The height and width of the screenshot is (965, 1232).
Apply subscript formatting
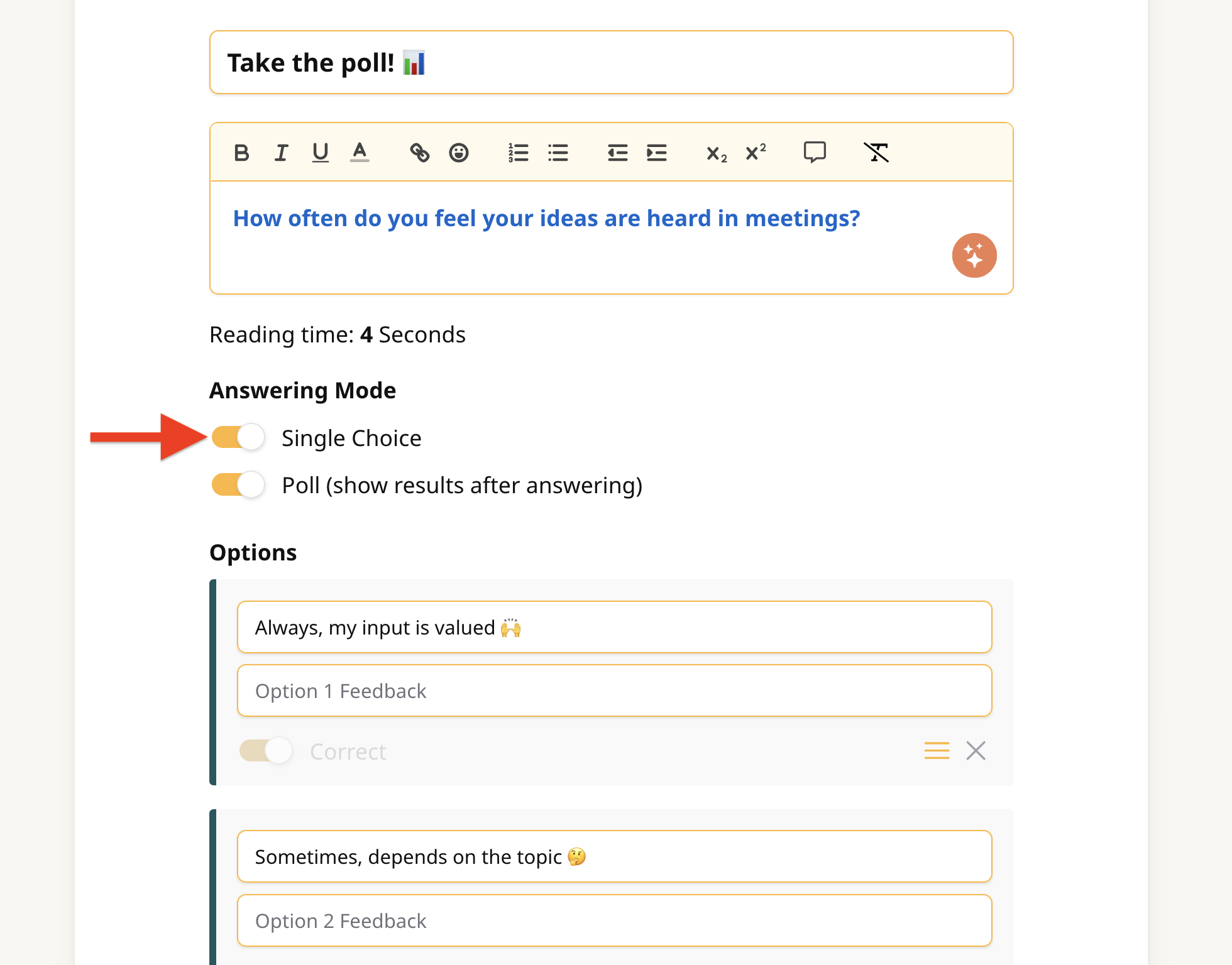pyautogui.click(x=717, y=153)
